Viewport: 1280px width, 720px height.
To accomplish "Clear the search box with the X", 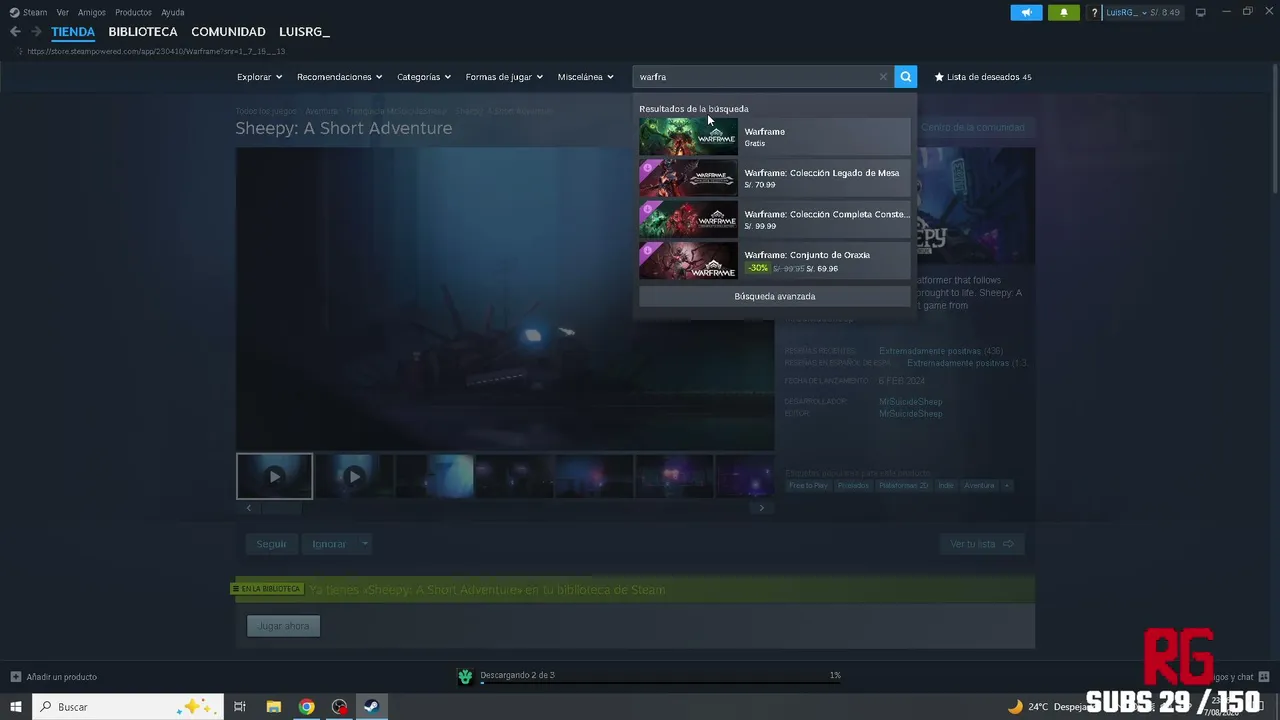I will 883,77.
